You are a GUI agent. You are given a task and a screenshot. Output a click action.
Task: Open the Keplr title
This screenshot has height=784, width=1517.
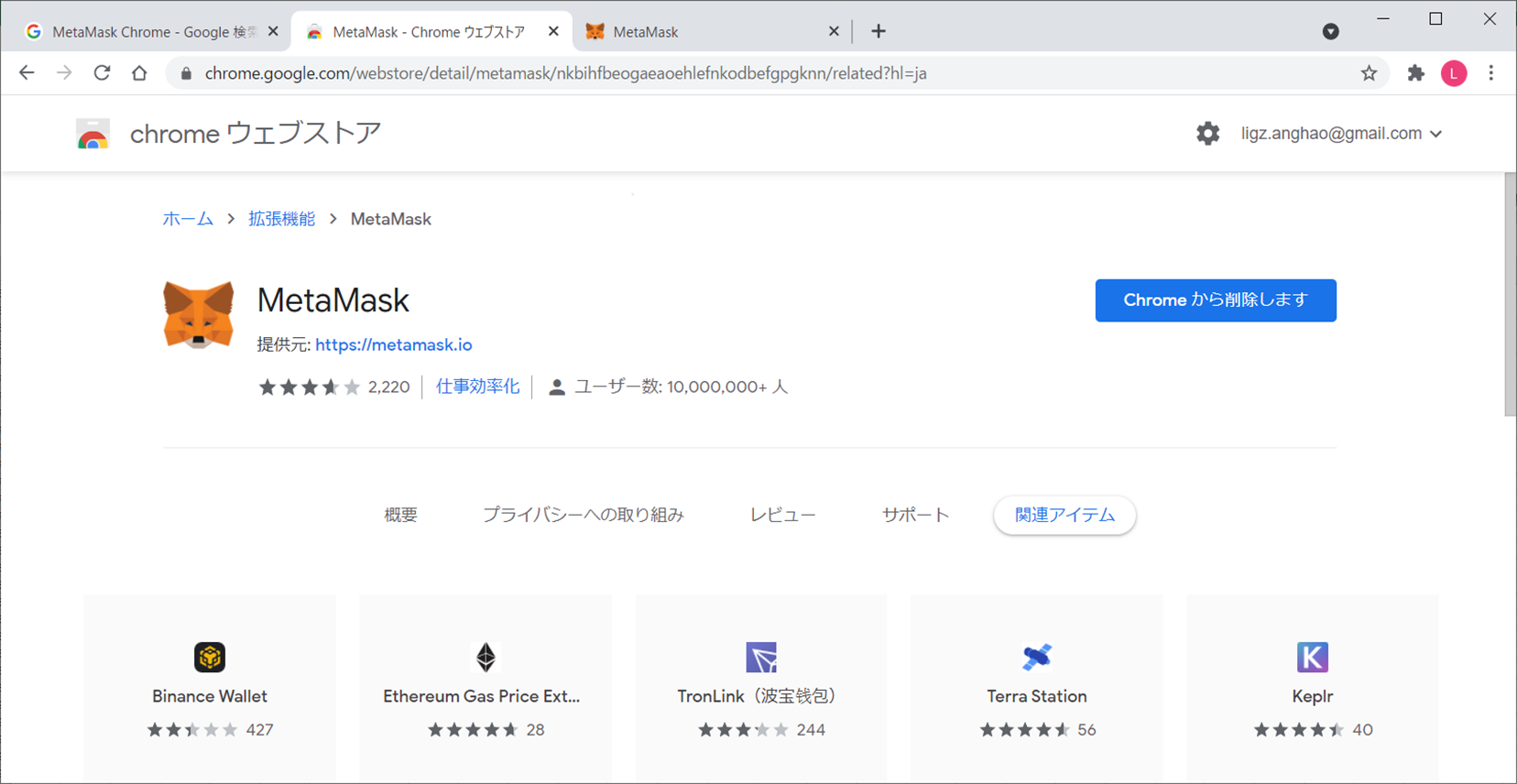pos(1313,697)
